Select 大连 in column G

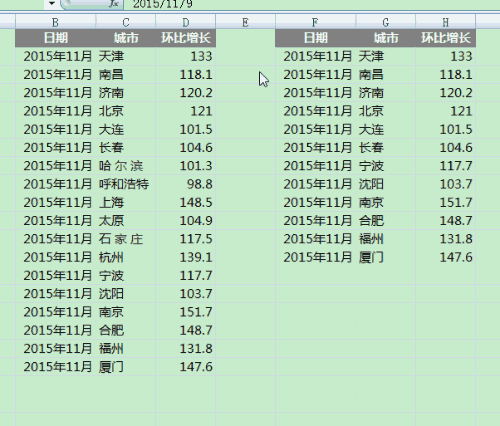(x=386, y=129)
